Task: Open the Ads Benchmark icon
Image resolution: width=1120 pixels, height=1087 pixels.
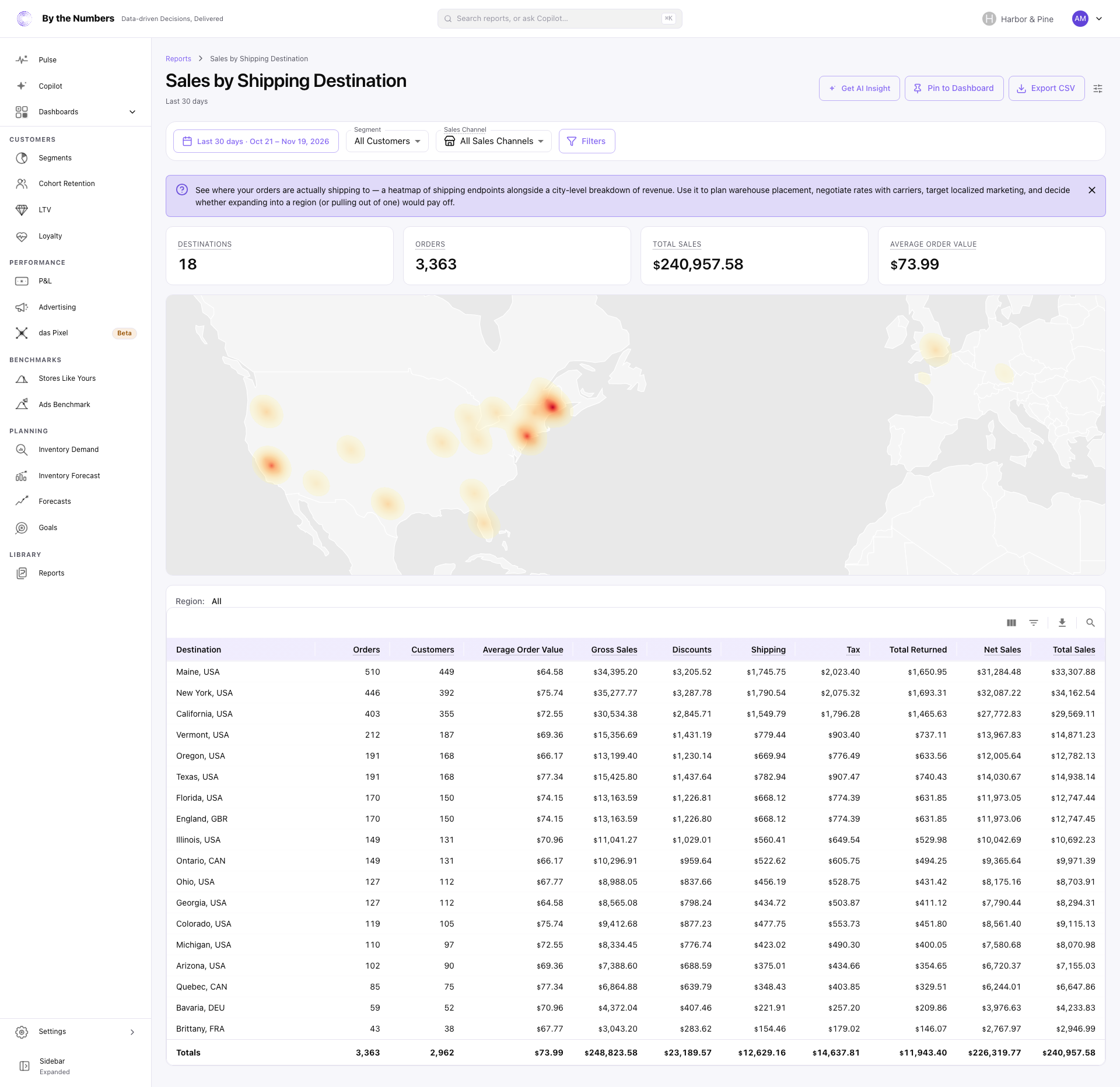Action: (22, 405)
